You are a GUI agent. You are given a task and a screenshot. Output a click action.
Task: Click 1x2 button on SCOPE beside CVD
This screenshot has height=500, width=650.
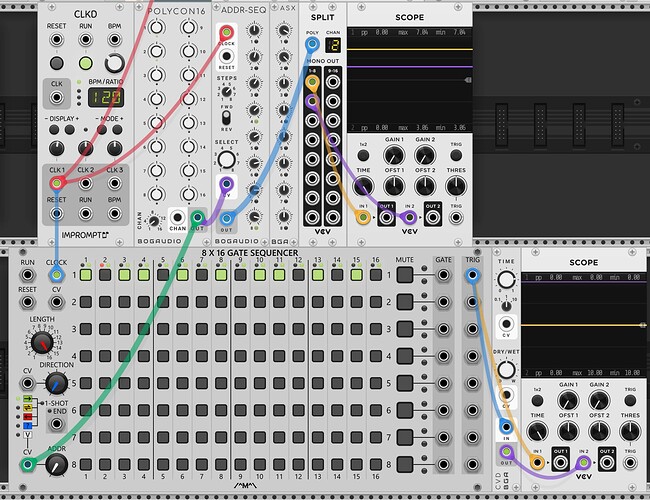[537, 400]
